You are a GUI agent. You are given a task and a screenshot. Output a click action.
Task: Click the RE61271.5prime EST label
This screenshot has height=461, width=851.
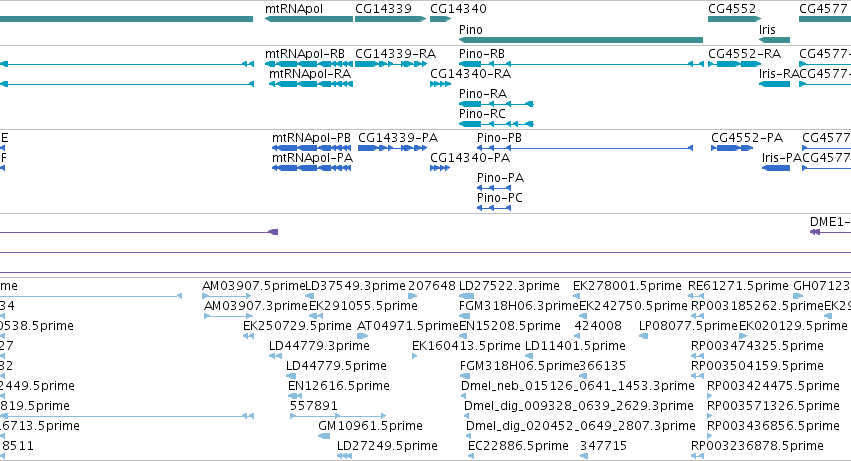click(x=738, y=287)
